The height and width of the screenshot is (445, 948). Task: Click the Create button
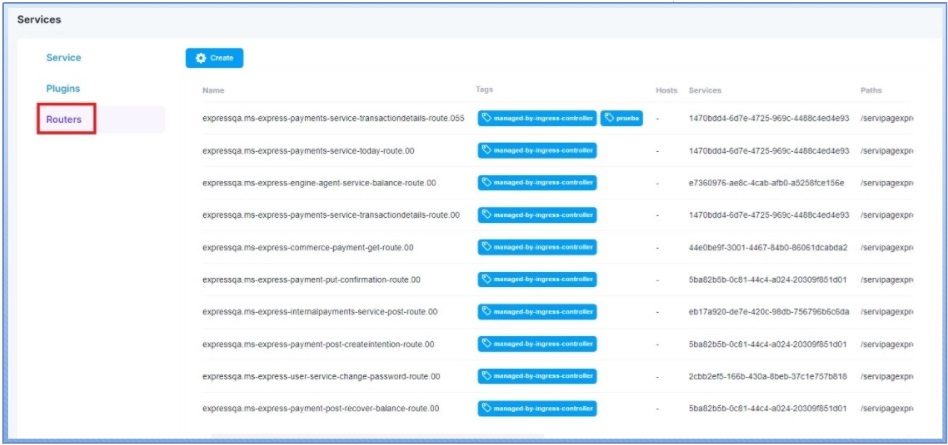pos(214,58)
